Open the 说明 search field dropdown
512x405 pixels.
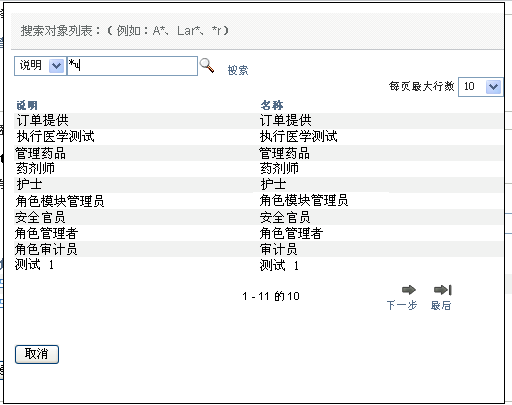click(56, 66)
